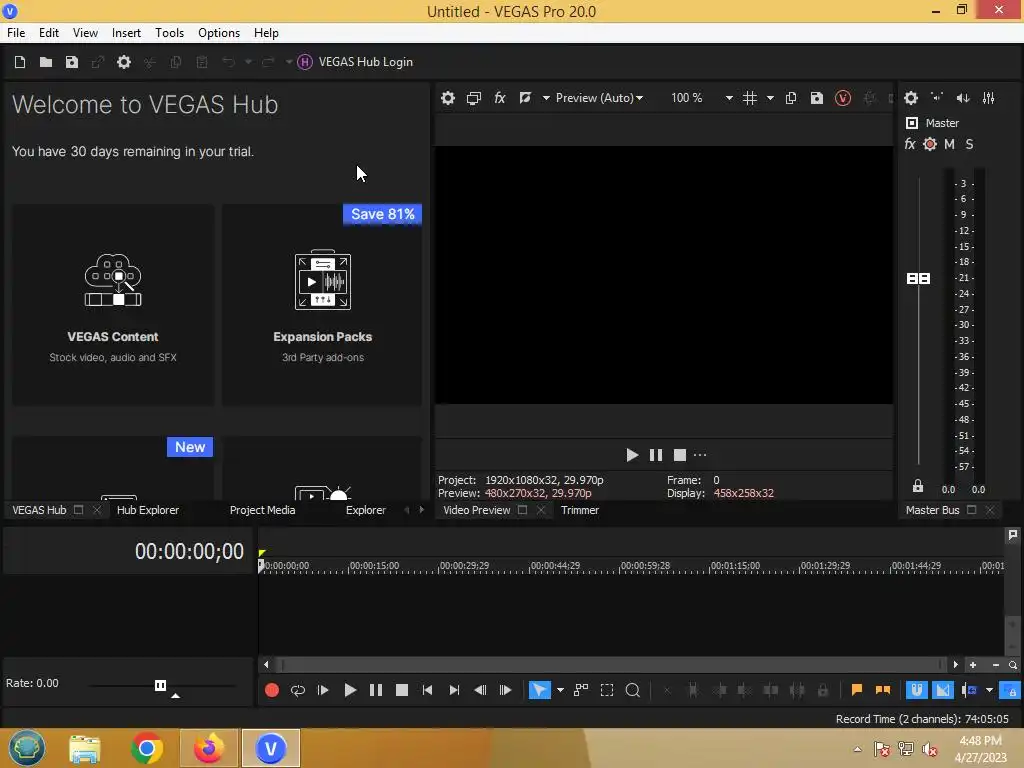Screen dimensions: 1024x768
Task: Click the downmix output icon in Master Bus
Action: click(937, 98)
